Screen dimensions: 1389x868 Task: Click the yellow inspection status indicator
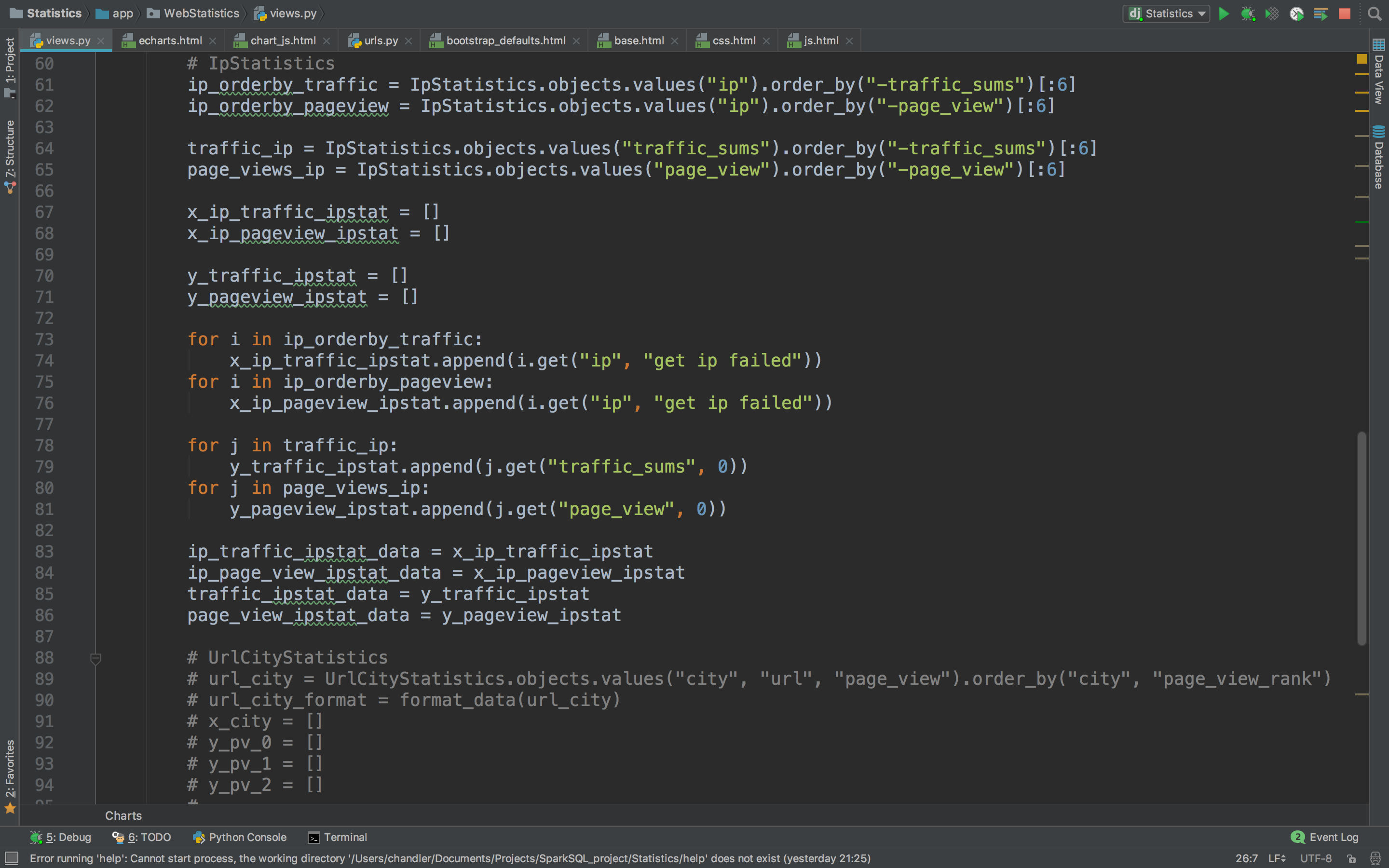click(x=1362, y=58)
